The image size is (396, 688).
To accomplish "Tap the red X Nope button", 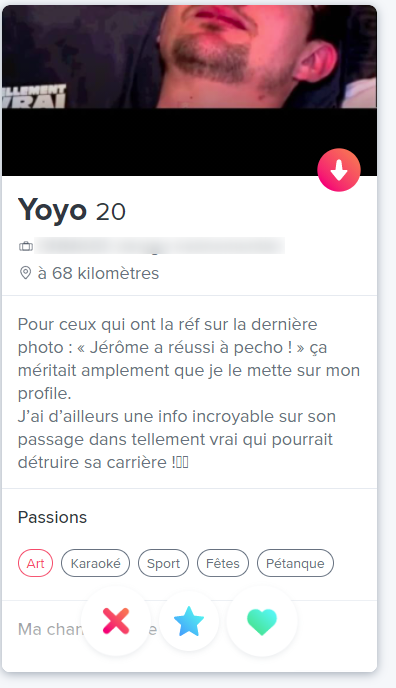I will (x=116, y=621).
